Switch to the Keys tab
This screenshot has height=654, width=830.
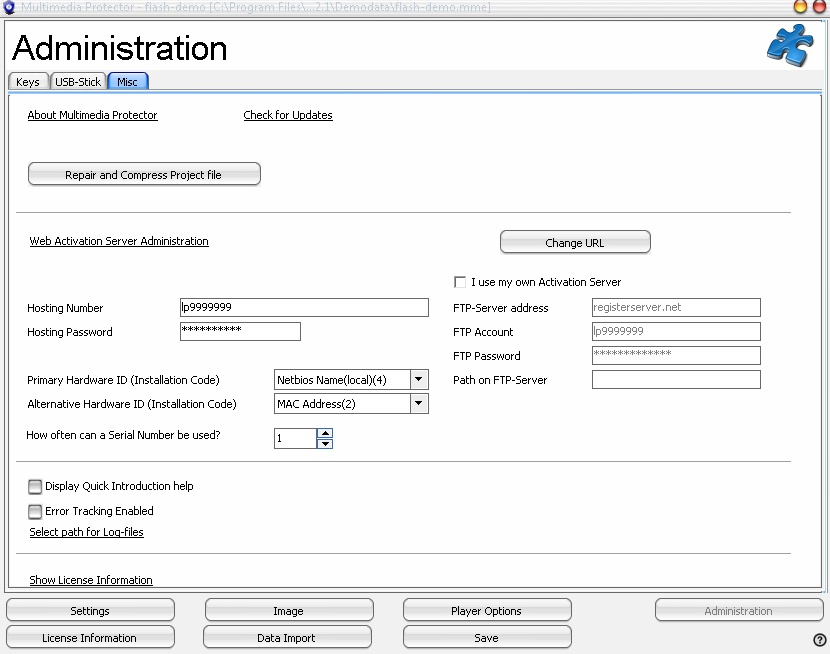point(28,82)
